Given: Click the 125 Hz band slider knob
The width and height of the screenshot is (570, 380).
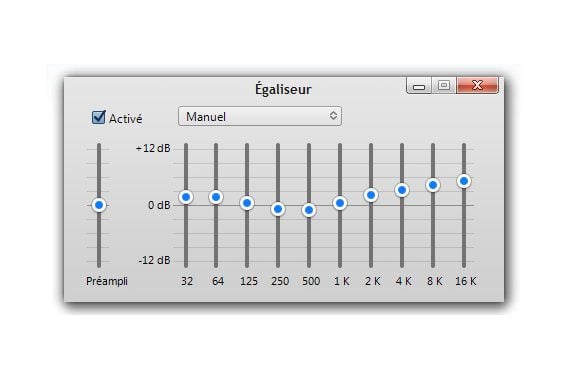Looking at the screenshot, I should point(247,203).
